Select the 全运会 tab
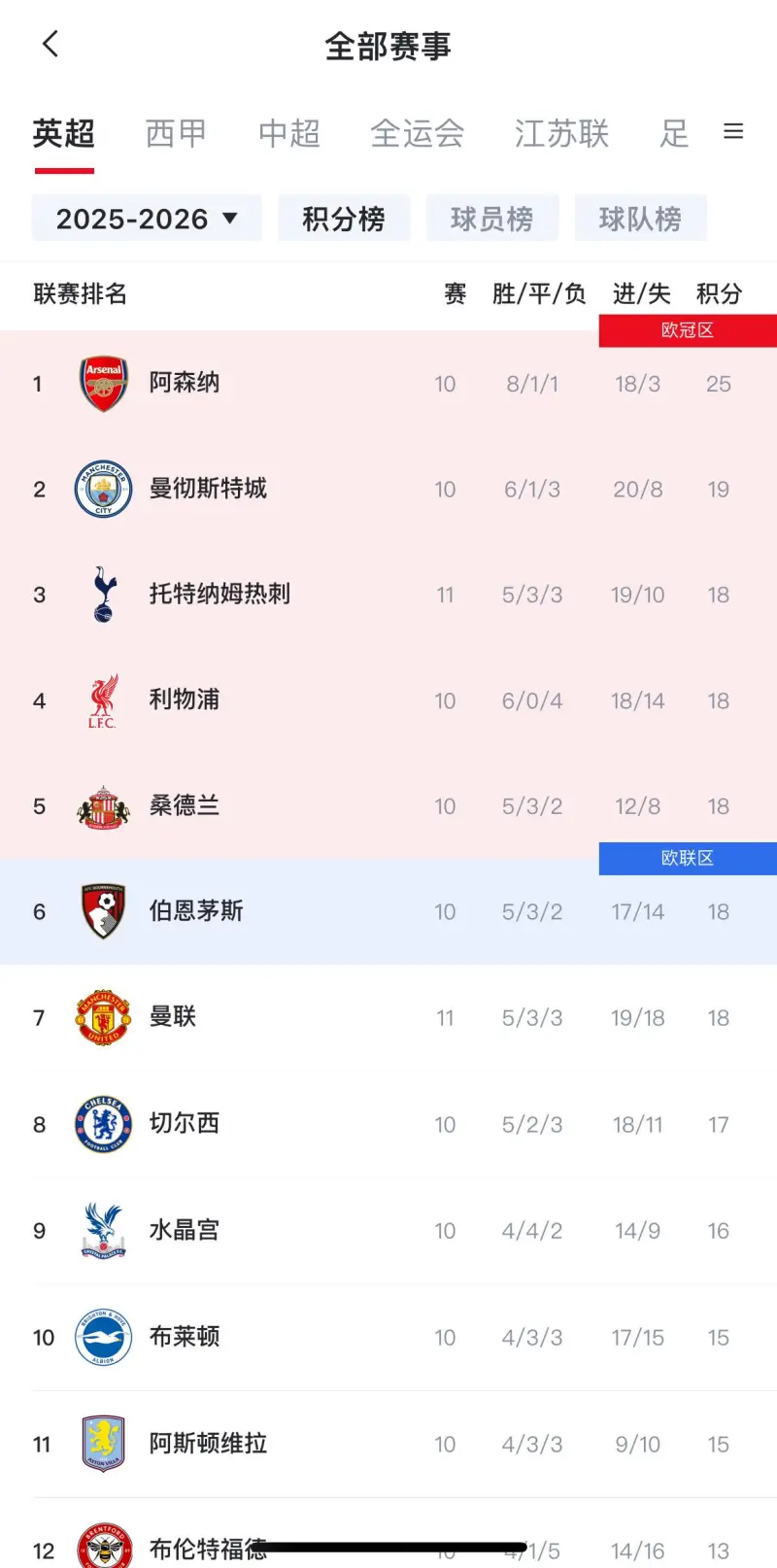This screenshot has width=777, height=1568. pyautogui.click(x=418, y=133)
